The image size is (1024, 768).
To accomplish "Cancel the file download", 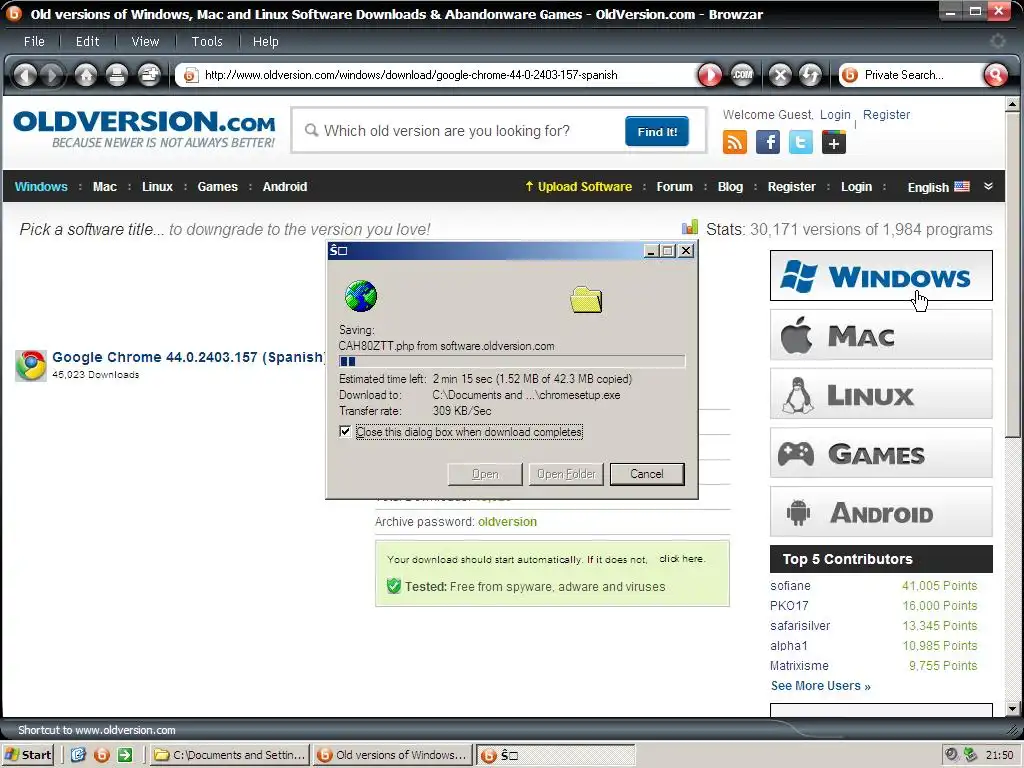I will coord(647,474).
